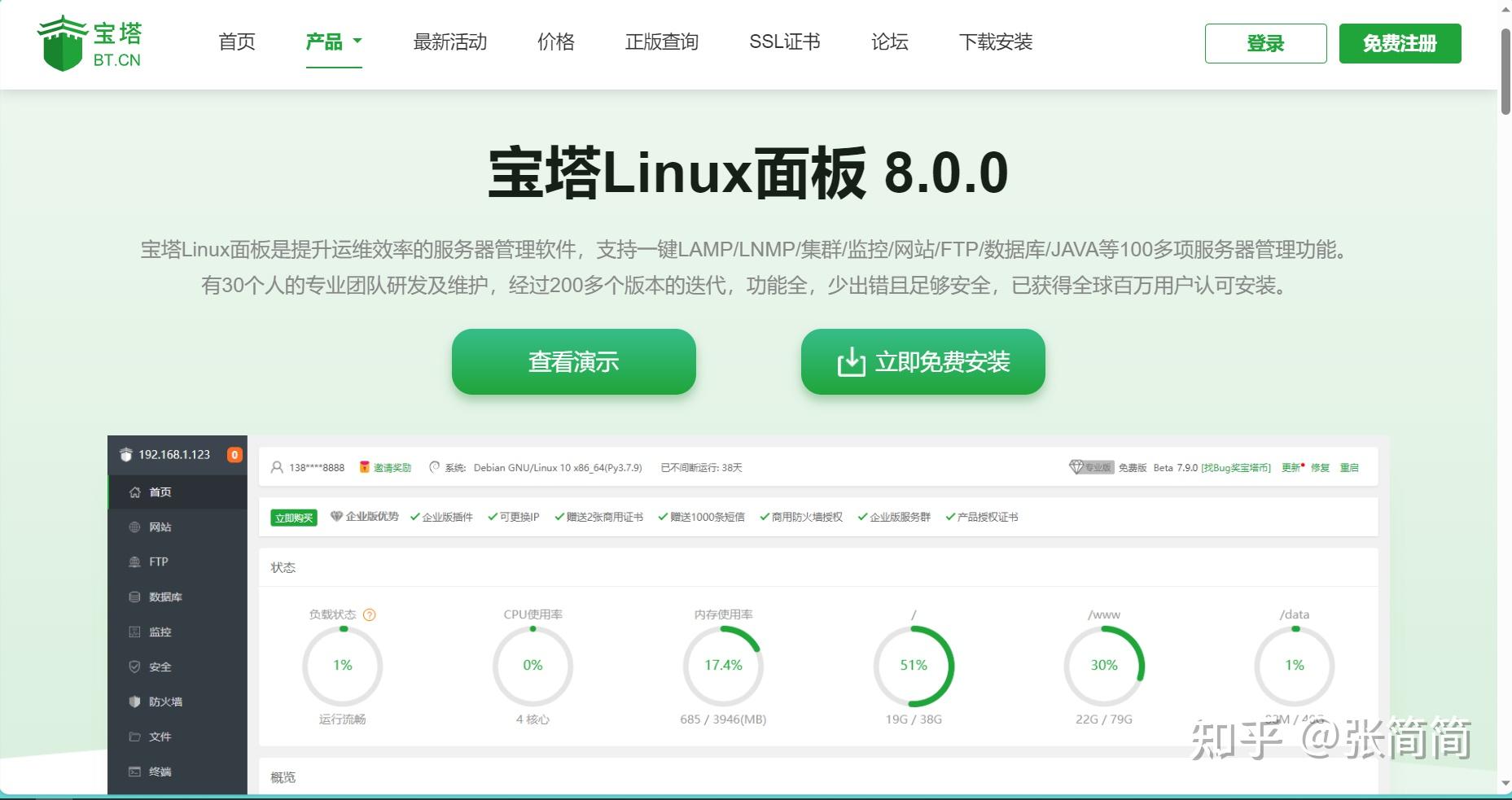1512x800 pixels.
Task: Click the /www disk 30% gauge
Action: 1104,666
